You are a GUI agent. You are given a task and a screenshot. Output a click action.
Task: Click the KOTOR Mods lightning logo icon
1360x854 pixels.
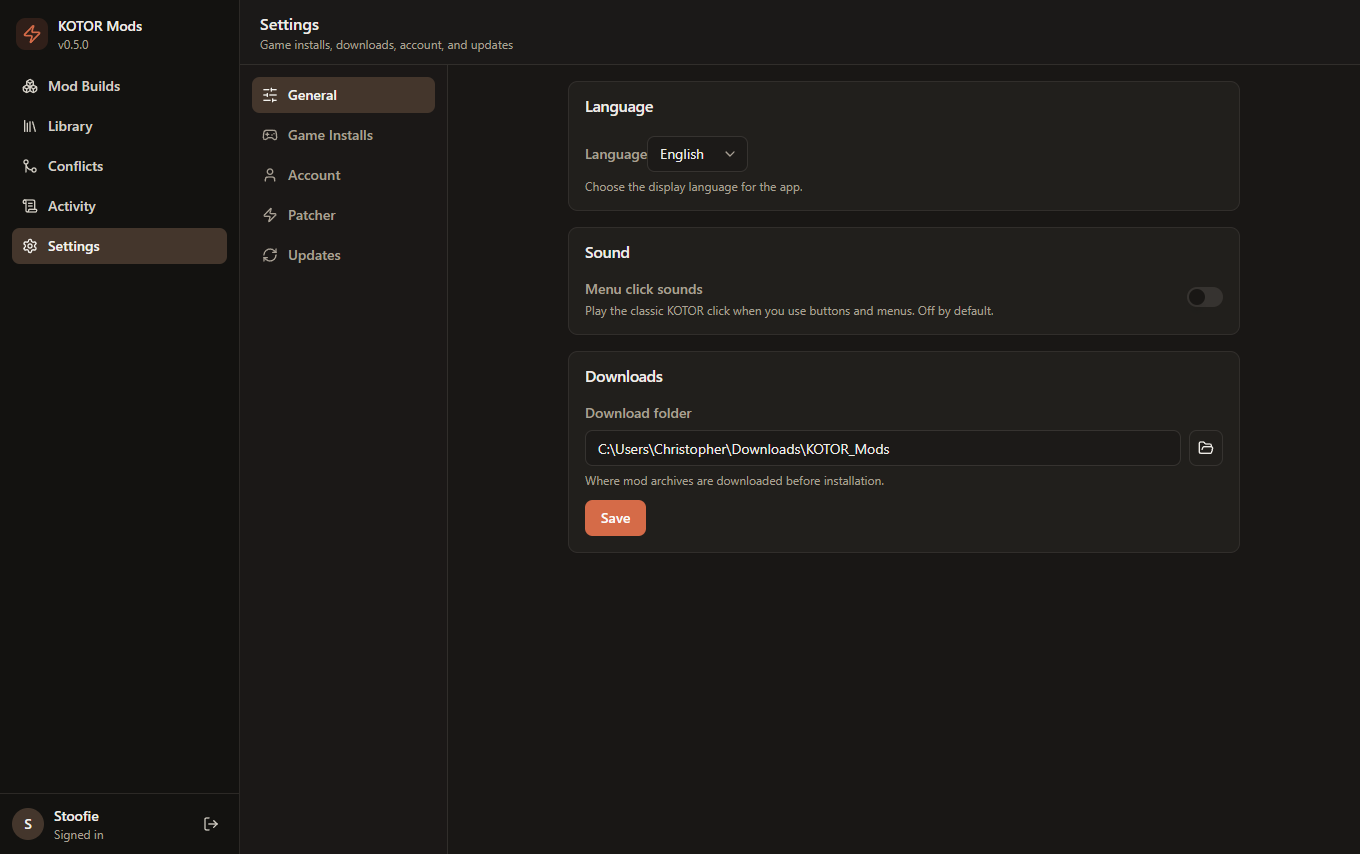[32, 34]
